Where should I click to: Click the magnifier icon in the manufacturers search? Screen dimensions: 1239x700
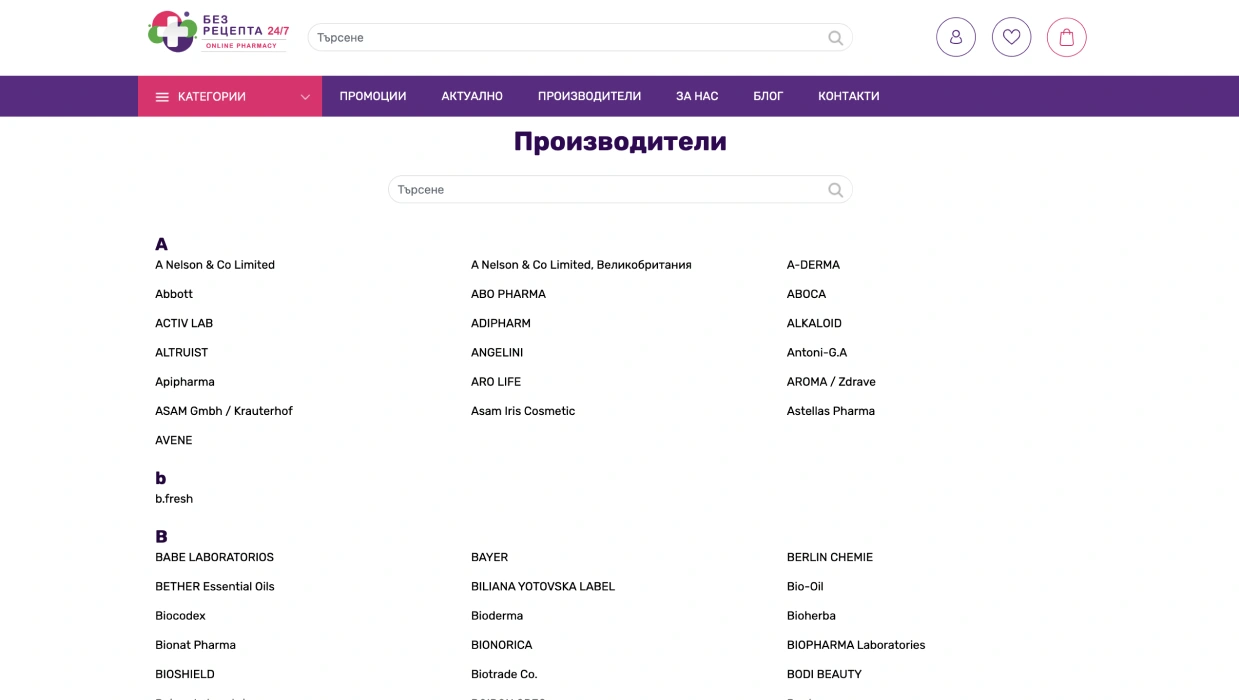836,190
